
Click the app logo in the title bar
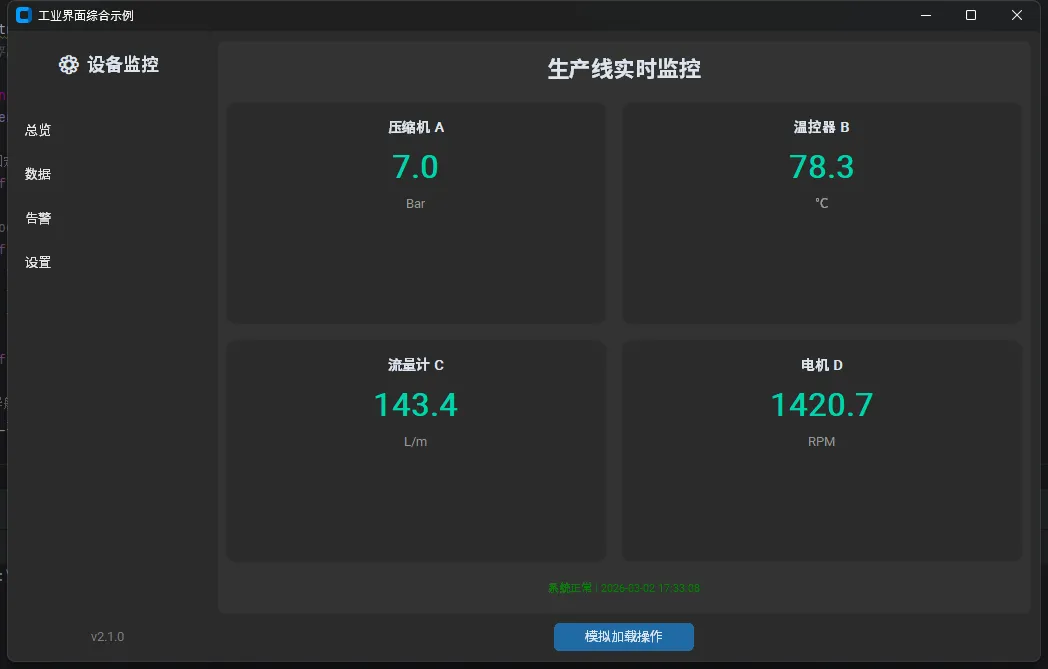pyautogui.click(x=24, y=15)
